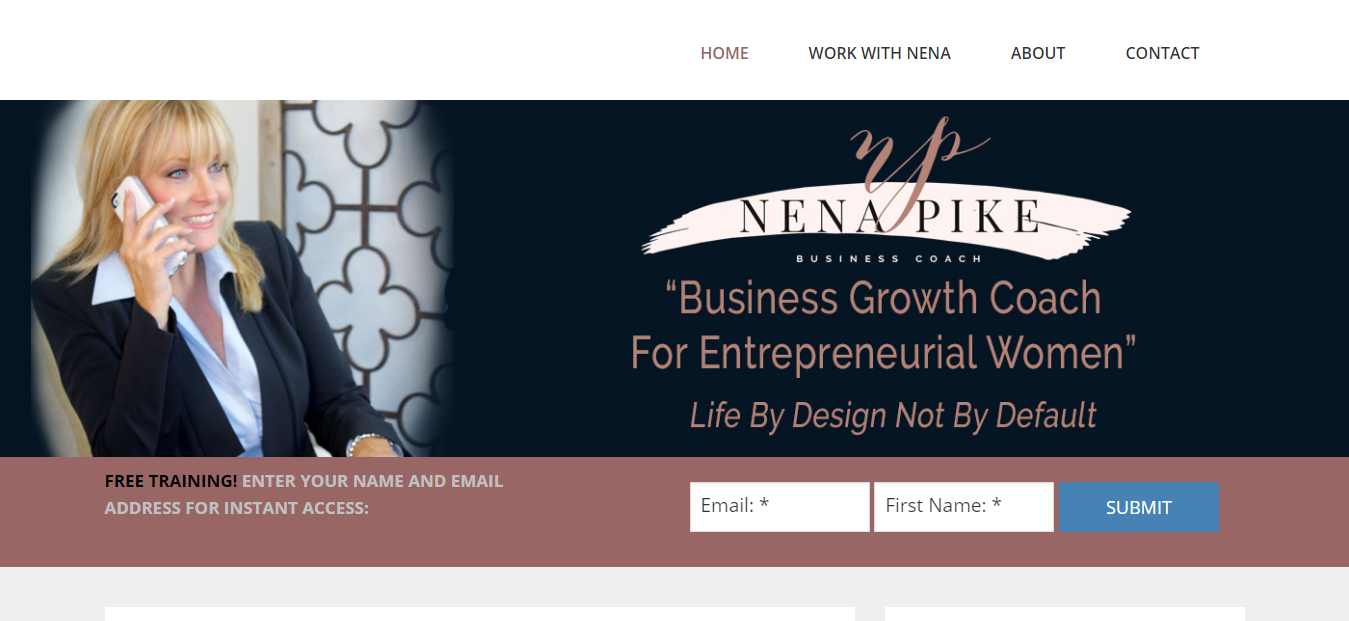The width and height of the screenshot is (1349, 621).
Task: Click the Entrepreneurial Women headline line
Action: (x=883, y=353)
